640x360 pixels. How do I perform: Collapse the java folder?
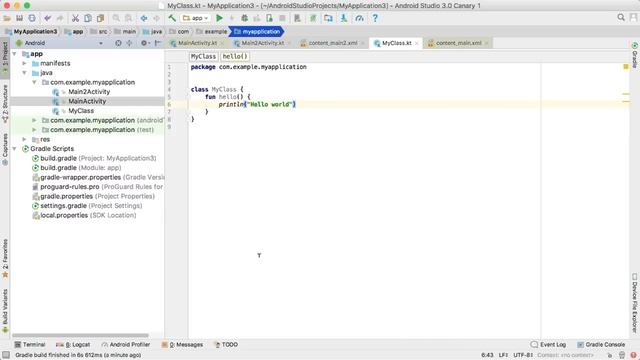(24, 73)
